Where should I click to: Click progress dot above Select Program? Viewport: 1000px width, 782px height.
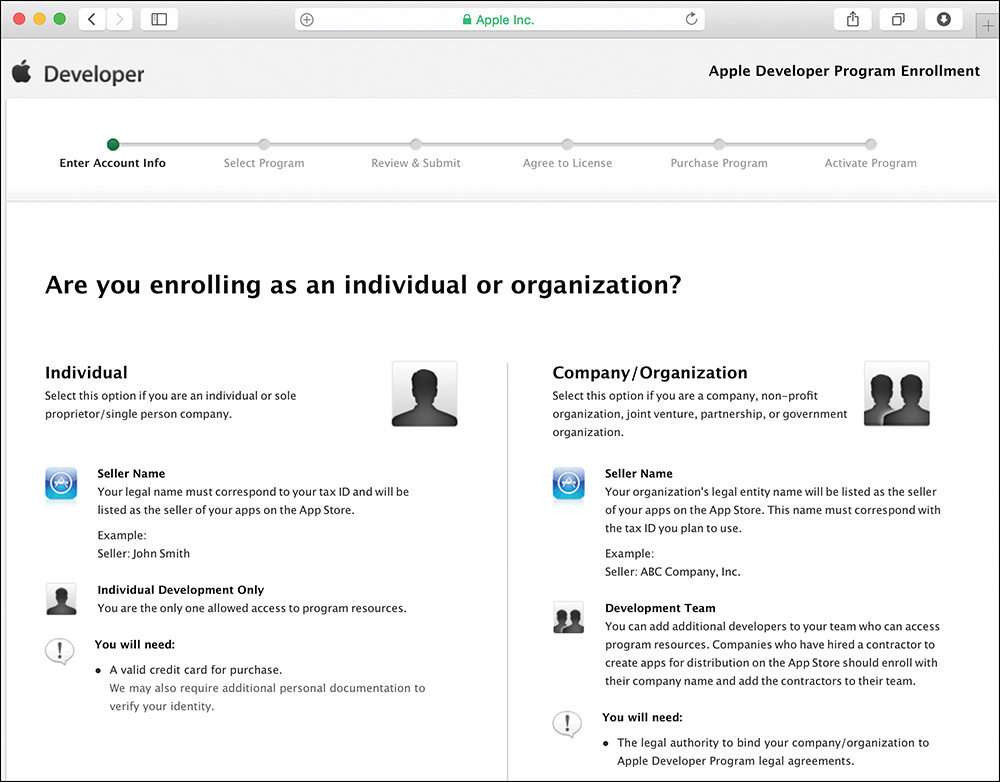click(x=264, y=144)
